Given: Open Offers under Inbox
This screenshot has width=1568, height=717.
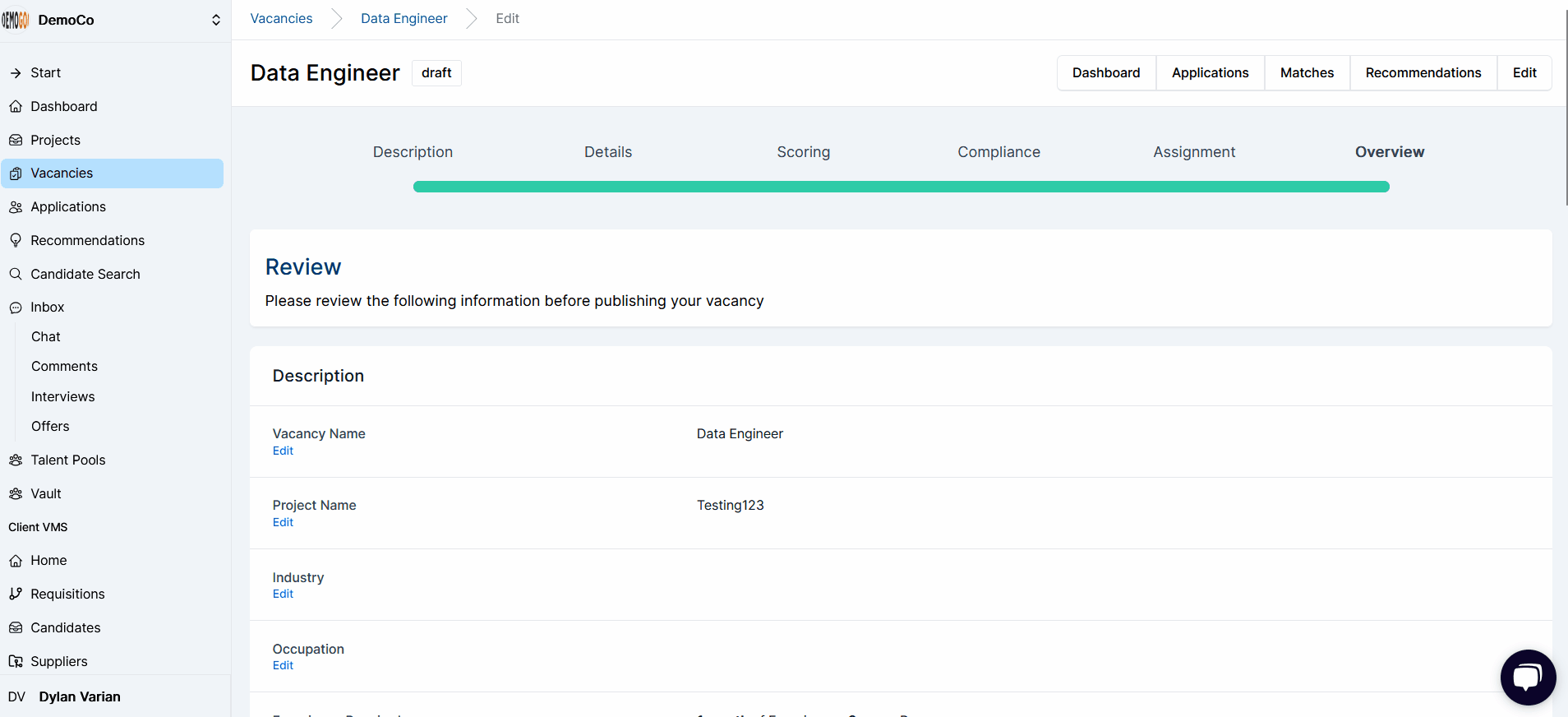Looking at the screenshot, I should coord(50,427).
